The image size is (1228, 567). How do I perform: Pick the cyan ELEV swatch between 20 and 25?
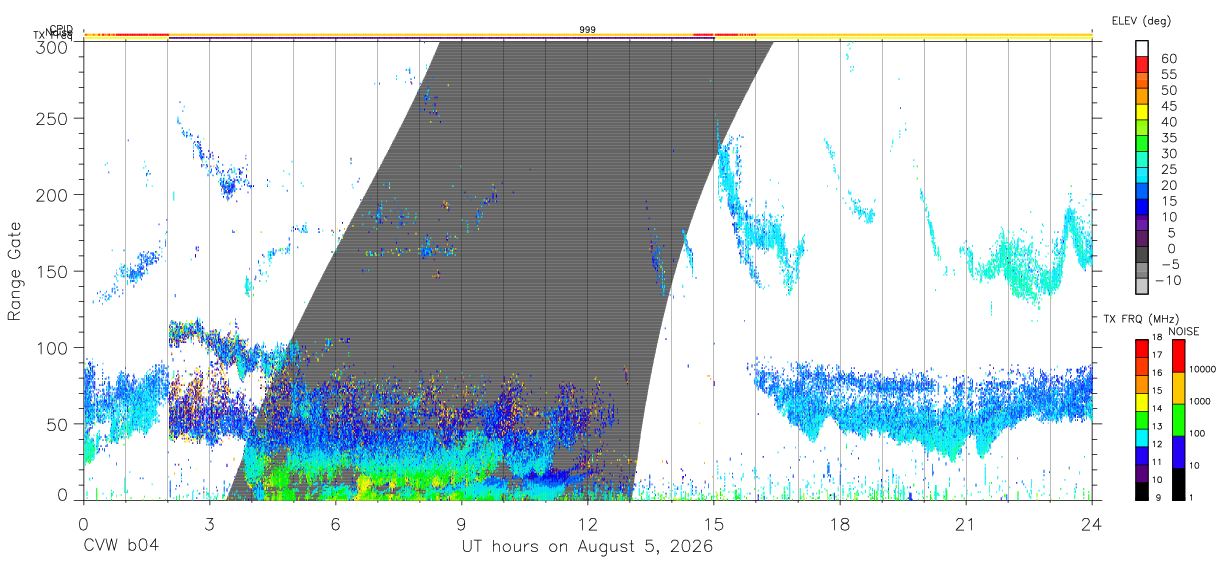[x=1142, y=177]
